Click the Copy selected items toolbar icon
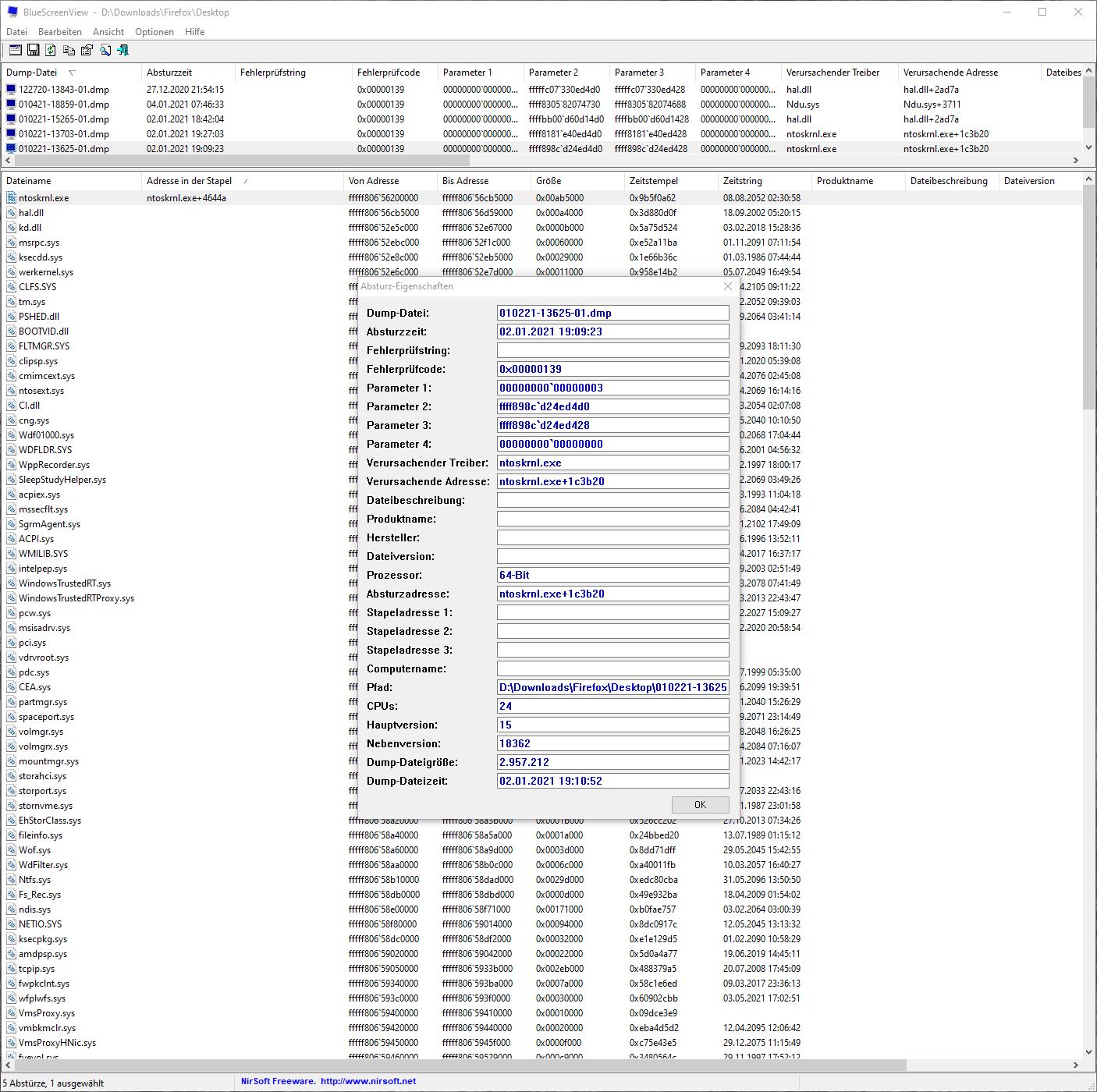This screenshot has width=1097, height=1092. tap(69, 50)
